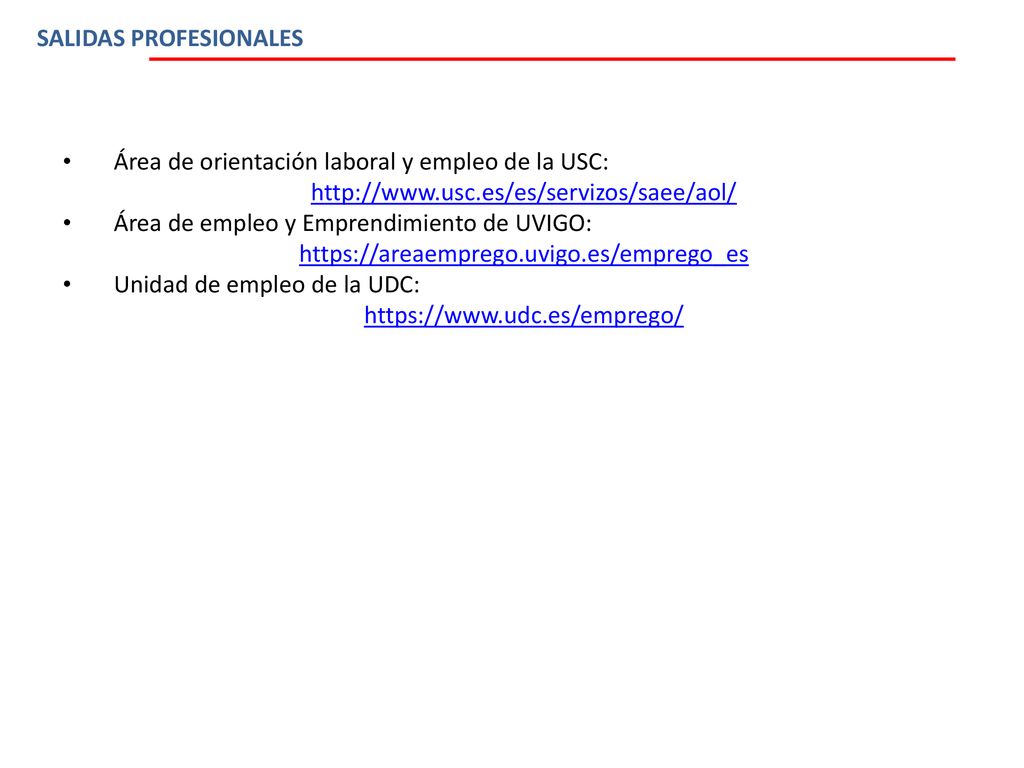Click text 'Área de orientación laboral y empleo de la USC:'
Screen dimensions: 1024x768
pyautogui.click(x=361, y=162)
